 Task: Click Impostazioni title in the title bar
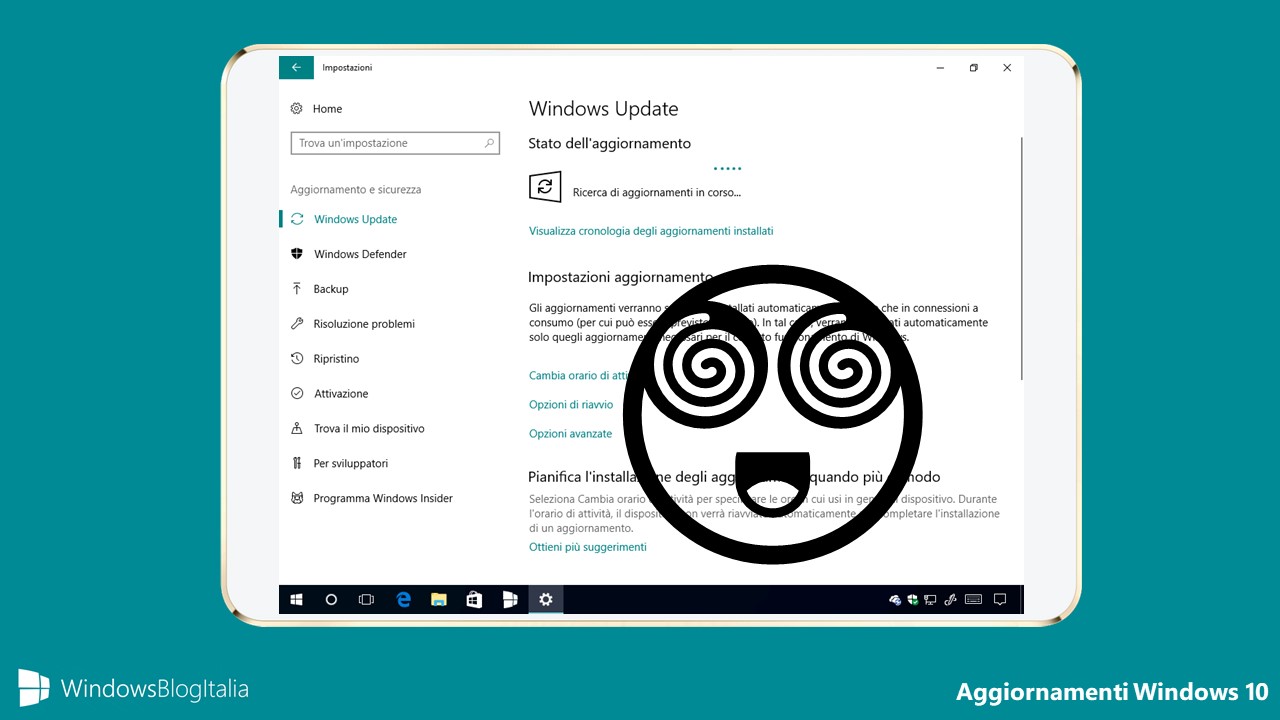pyautogui.click(x=347, y=68)
